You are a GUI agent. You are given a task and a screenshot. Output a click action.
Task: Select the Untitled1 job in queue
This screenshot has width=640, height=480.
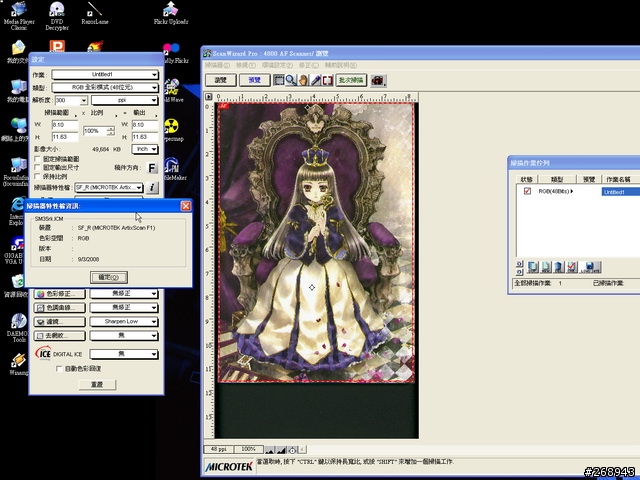[x=620, y=192]
